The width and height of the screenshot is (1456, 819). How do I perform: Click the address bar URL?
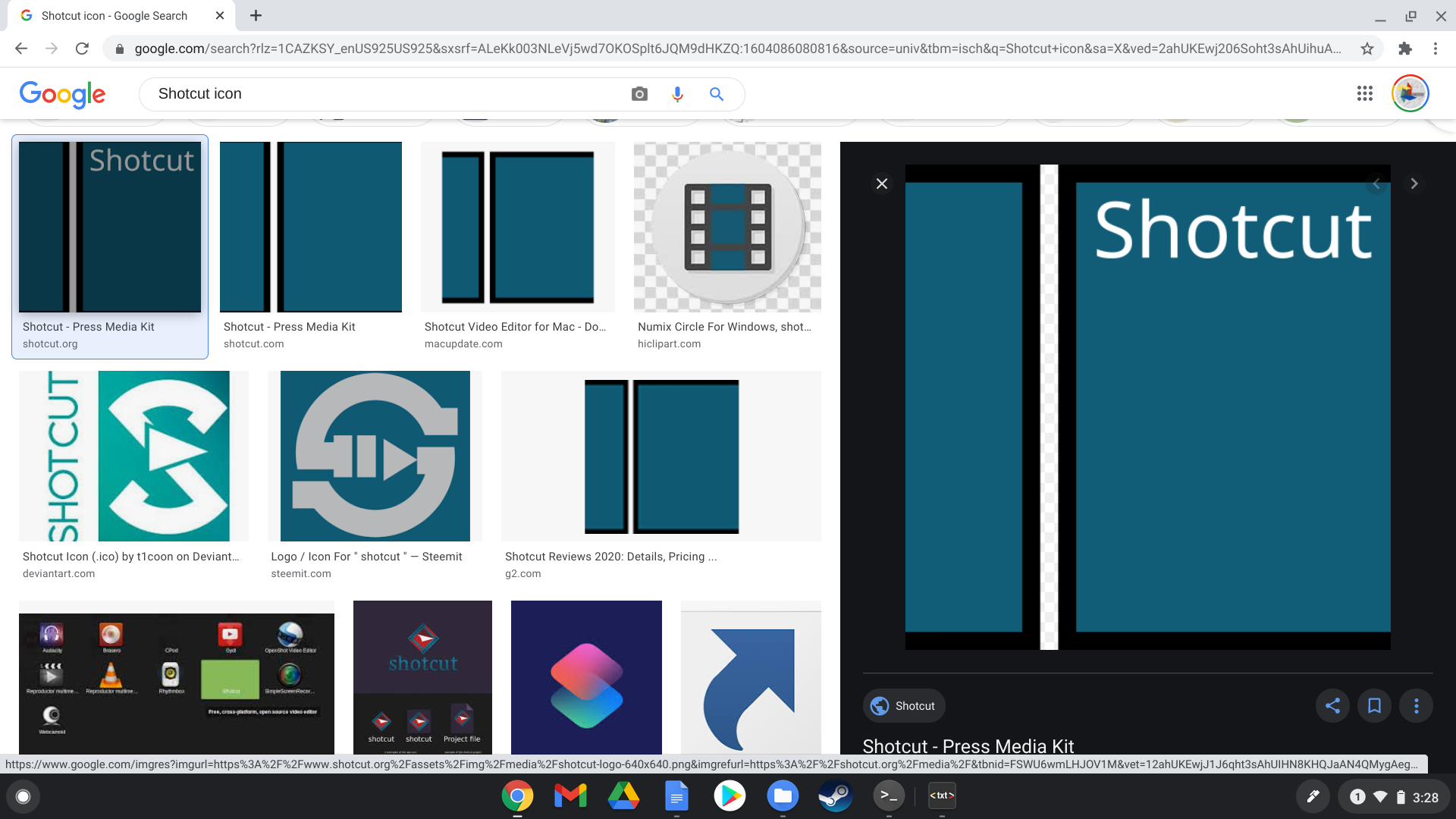(x=737, y=49)
